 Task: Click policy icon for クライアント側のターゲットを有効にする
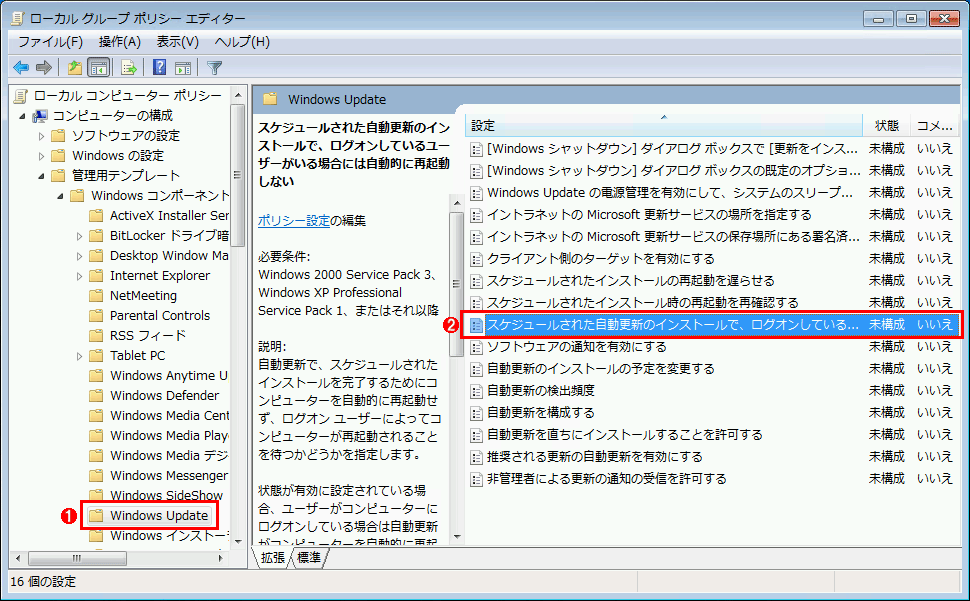[476, 259]
